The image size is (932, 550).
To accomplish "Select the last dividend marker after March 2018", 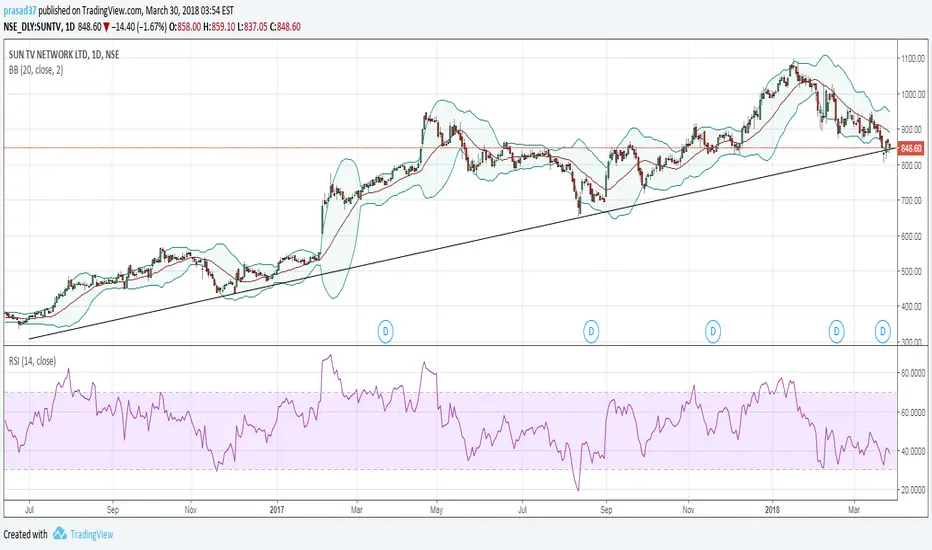I will (x=883, y=331).
